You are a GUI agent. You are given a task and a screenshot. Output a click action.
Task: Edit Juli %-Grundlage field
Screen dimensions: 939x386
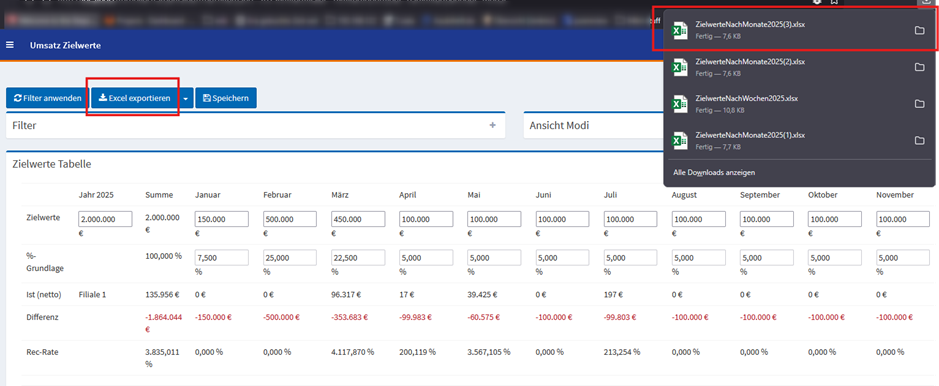pos(631,258)
